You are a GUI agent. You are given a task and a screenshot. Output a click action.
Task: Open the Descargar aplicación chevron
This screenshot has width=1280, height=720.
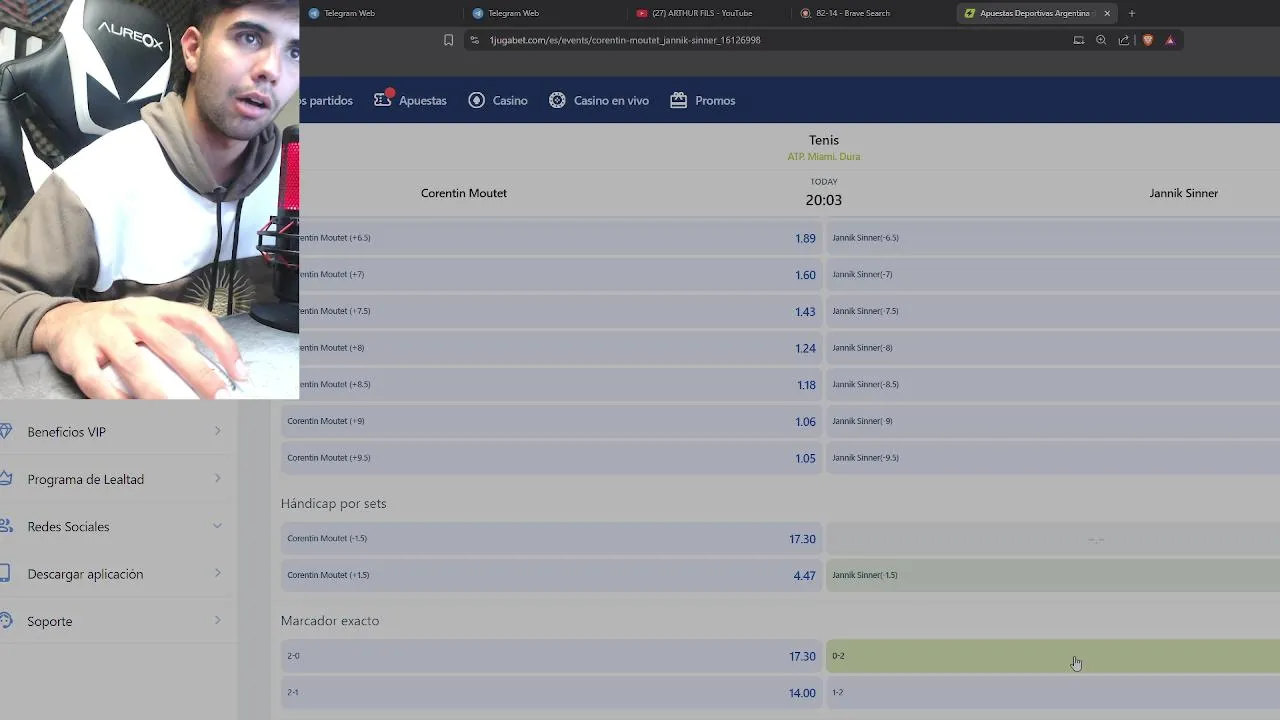click(217, 573)
